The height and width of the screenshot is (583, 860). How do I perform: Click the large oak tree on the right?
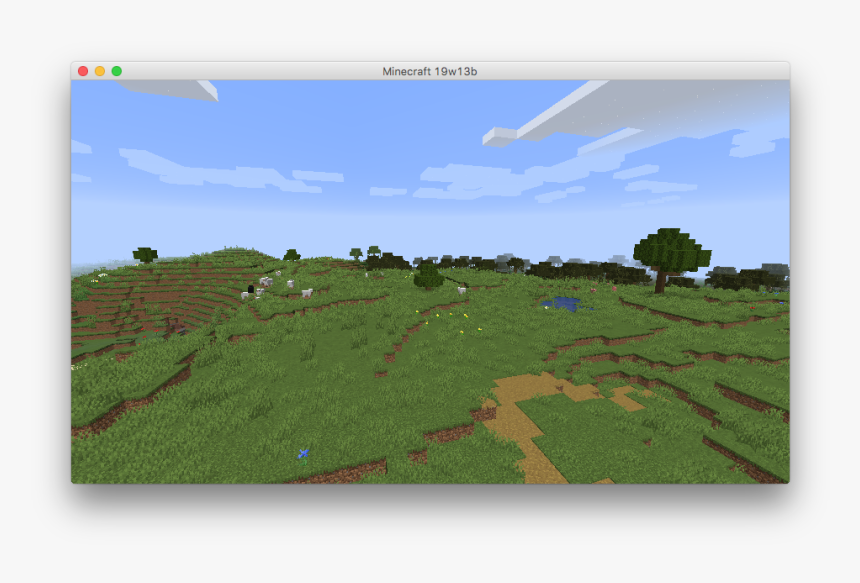tap(671, 259)
